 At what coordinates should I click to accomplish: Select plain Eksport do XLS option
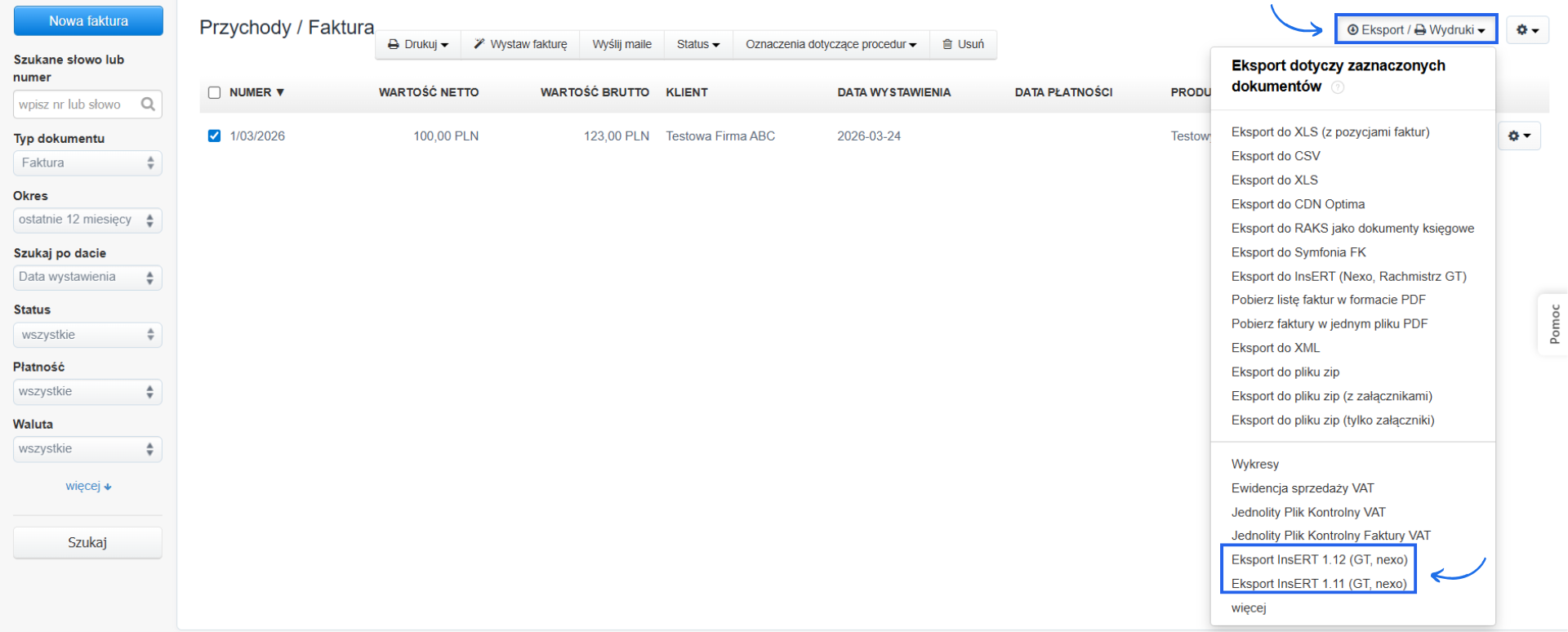pyautogui.click(x=1275, y=180)
